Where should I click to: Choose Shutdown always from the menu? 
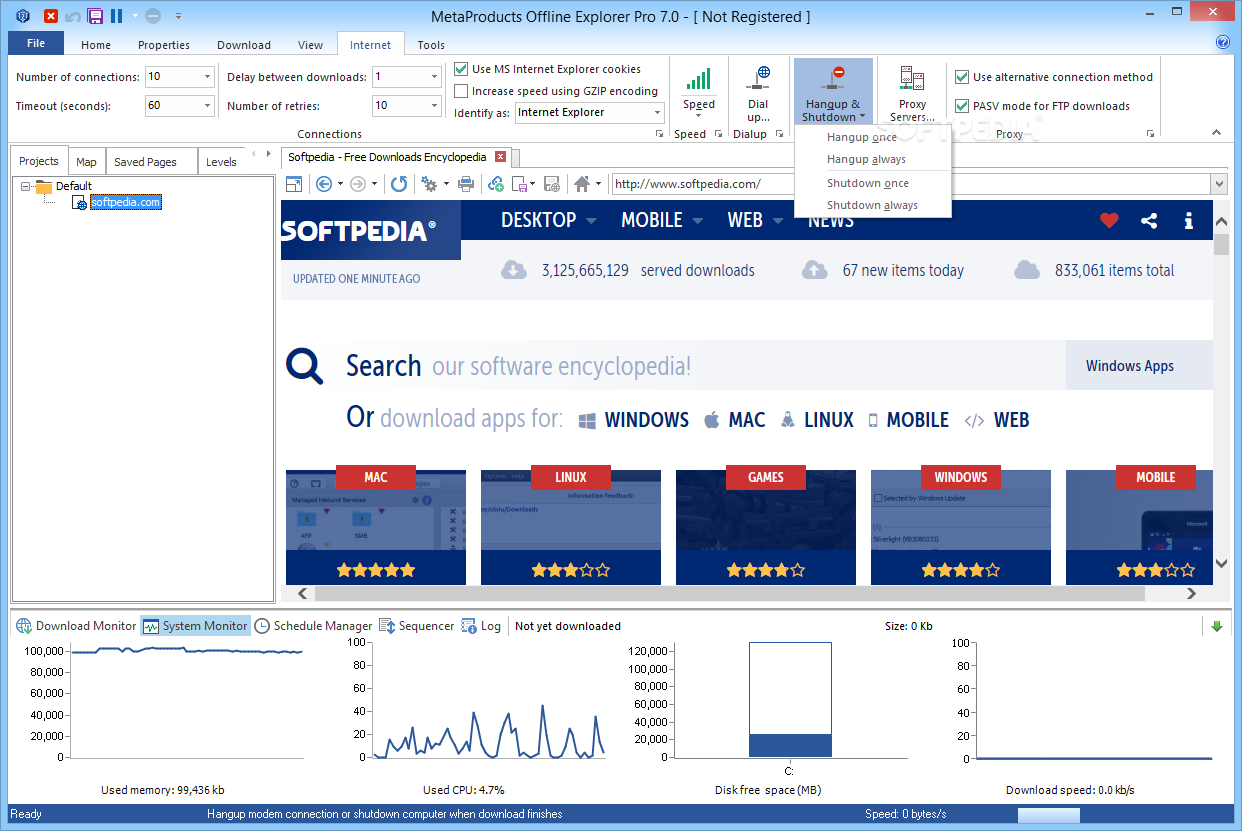[x=872, y=205]
